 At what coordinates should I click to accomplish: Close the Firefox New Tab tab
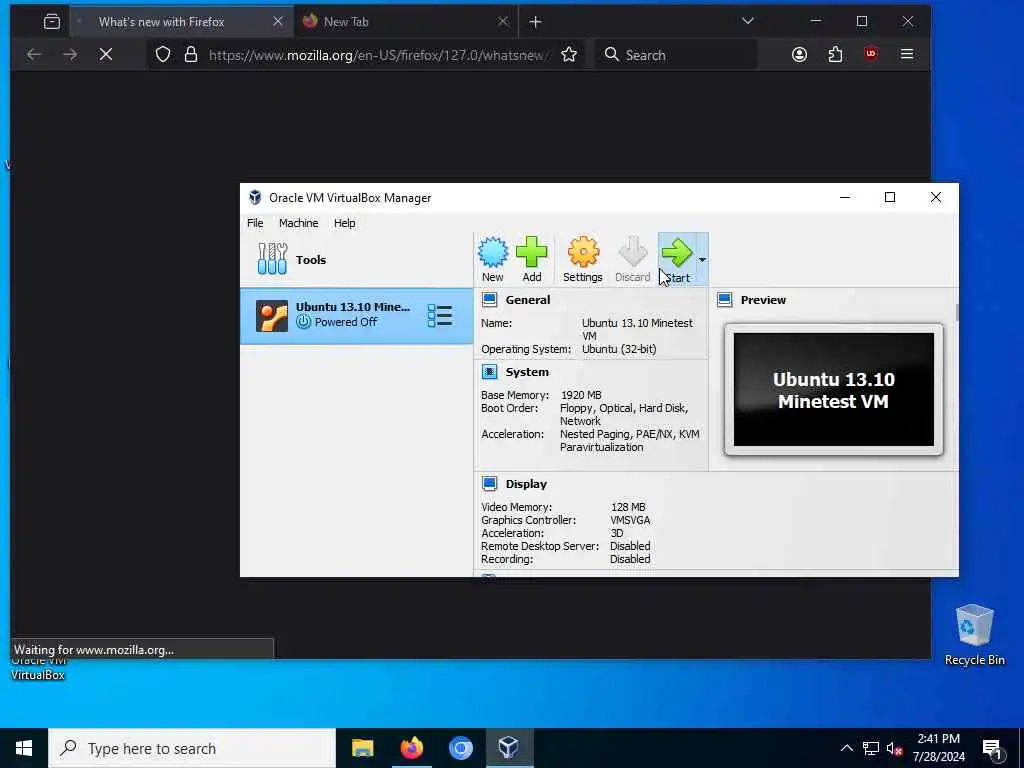[502, 22]
